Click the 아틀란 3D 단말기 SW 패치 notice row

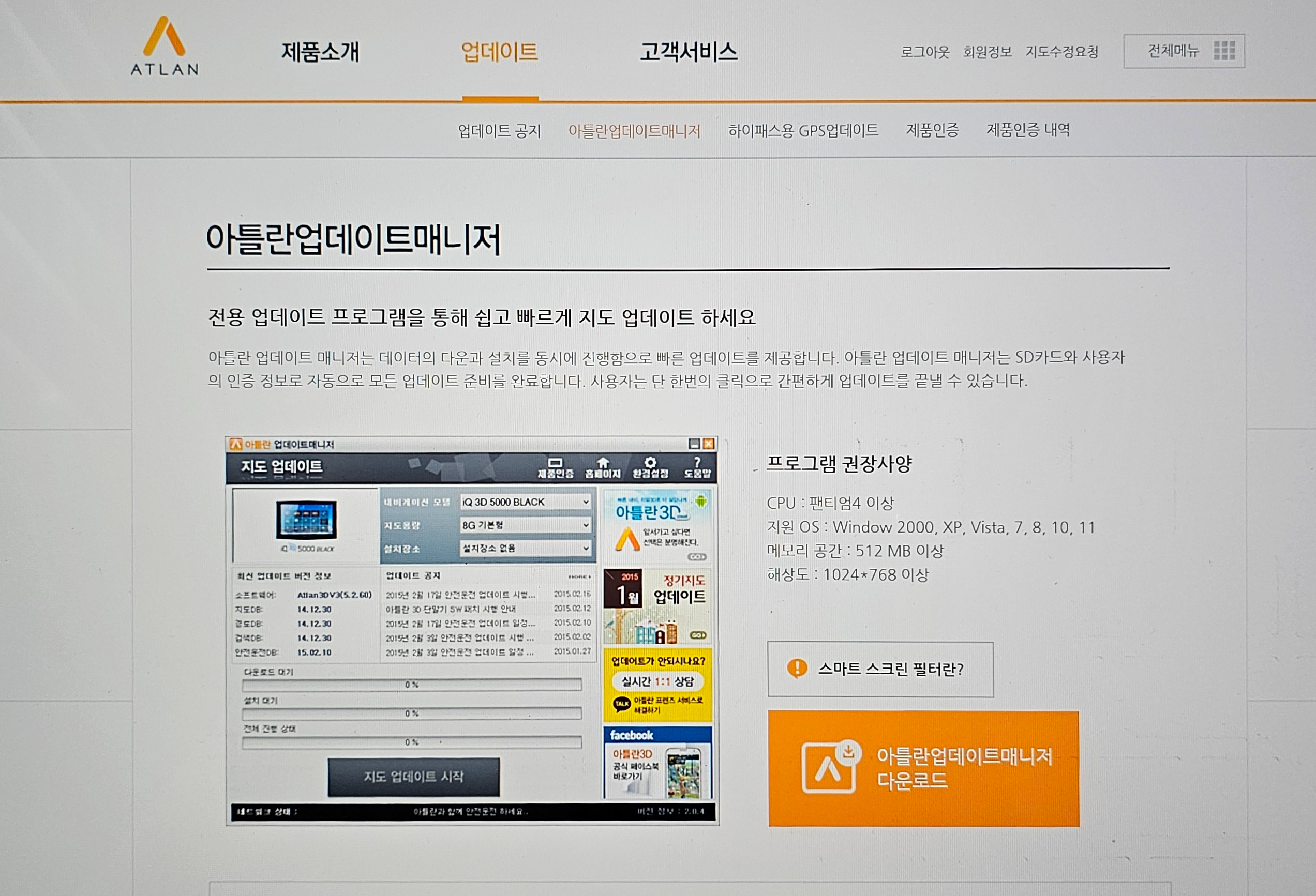click(x=488, y=609)
